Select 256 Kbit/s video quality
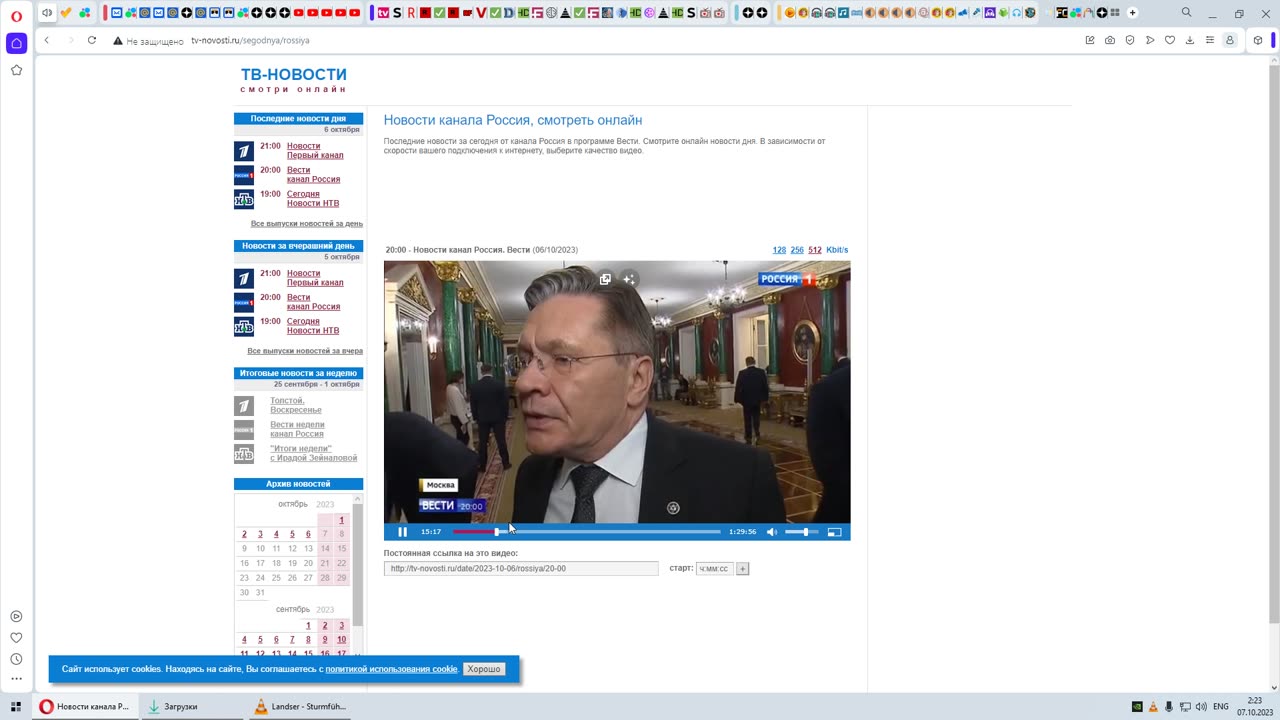1280x720 pixels. click(x=797, y=250)
